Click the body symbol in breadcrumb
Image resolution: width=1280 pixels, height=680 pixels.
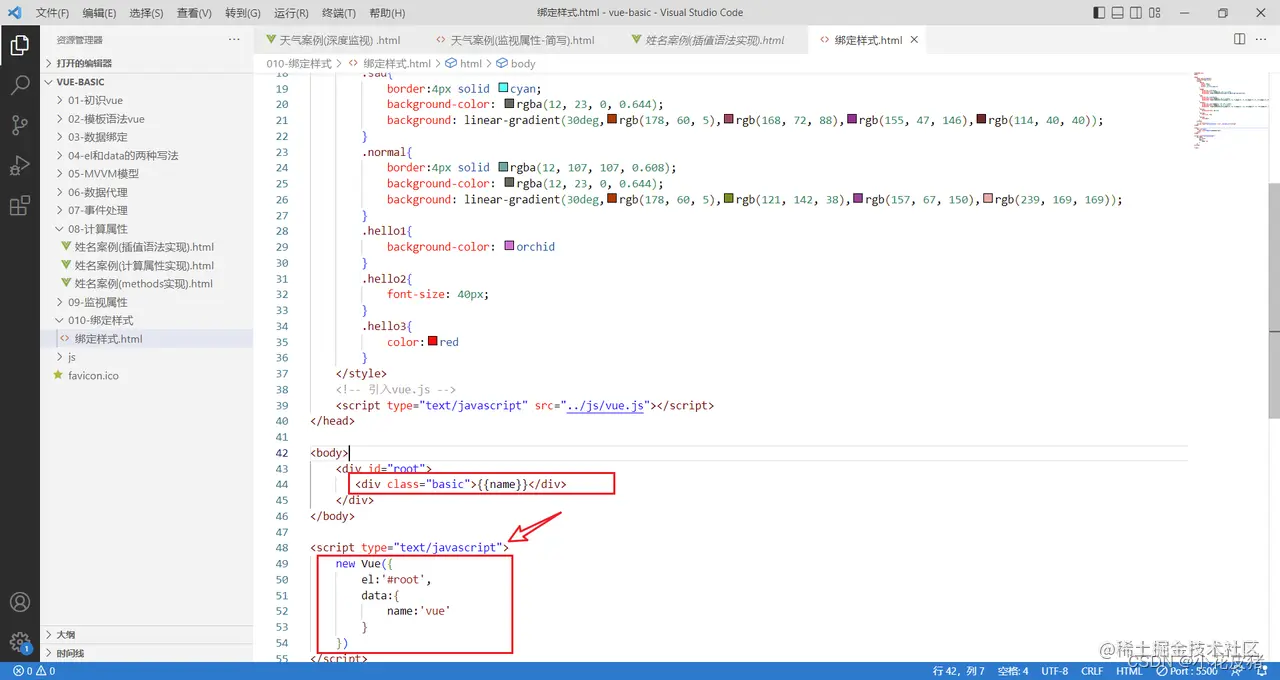(515, 63)
